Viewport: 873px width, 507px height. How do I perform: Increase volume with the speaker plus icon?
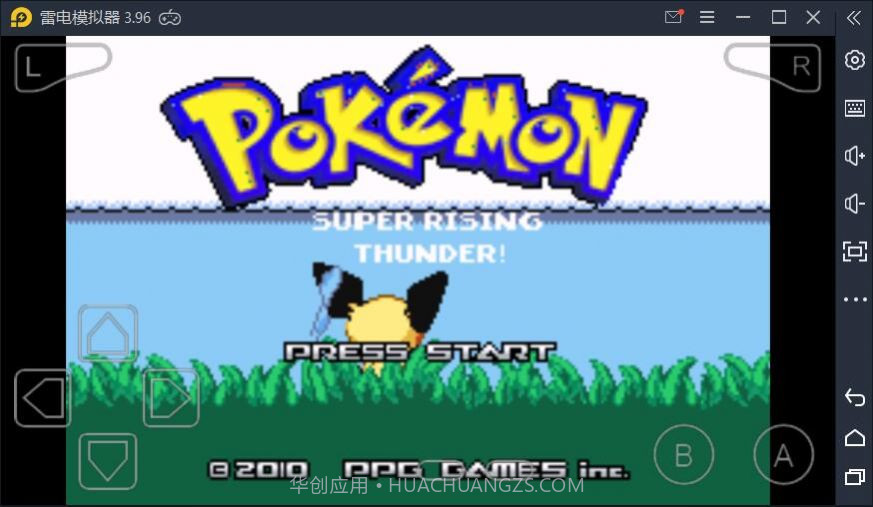pos(854,156)
